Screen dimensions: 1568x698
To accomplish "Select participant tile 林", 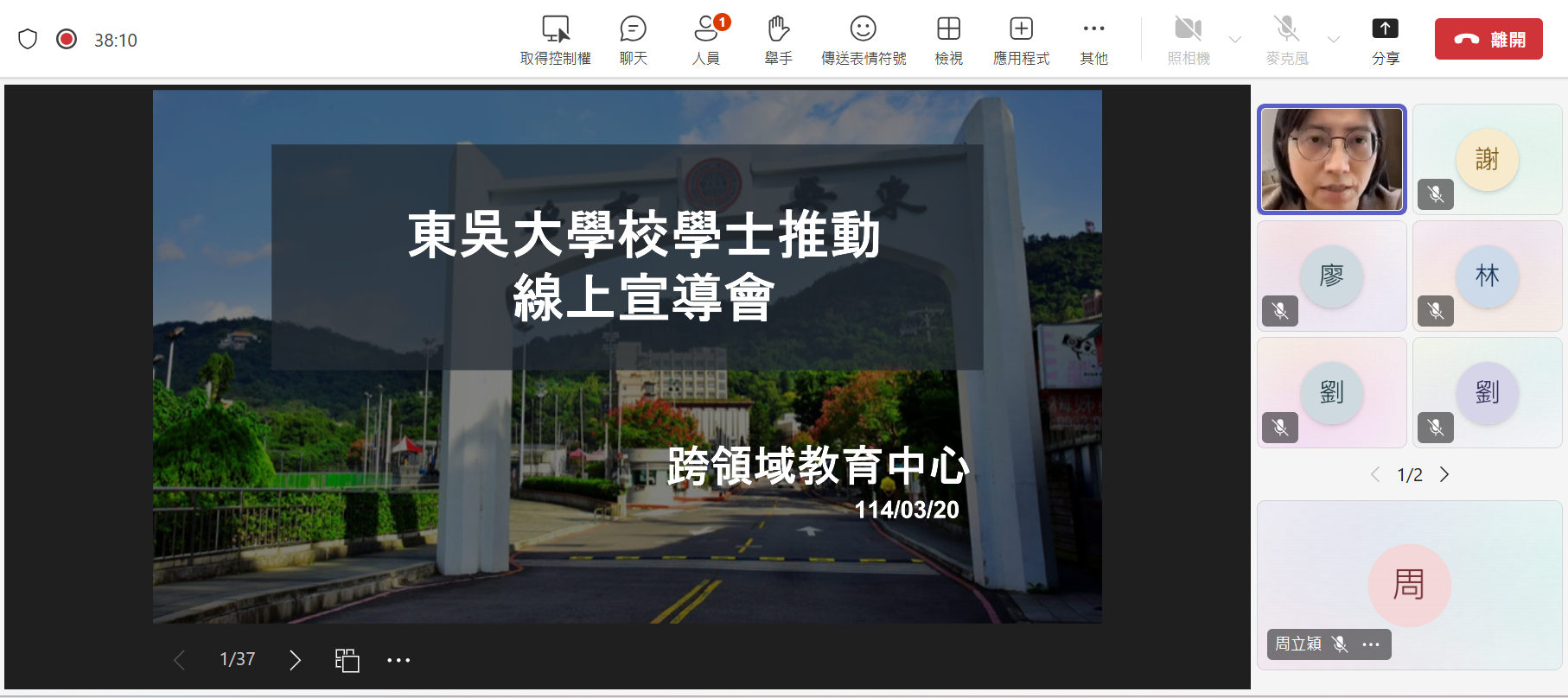I will tap(1487, 276).
